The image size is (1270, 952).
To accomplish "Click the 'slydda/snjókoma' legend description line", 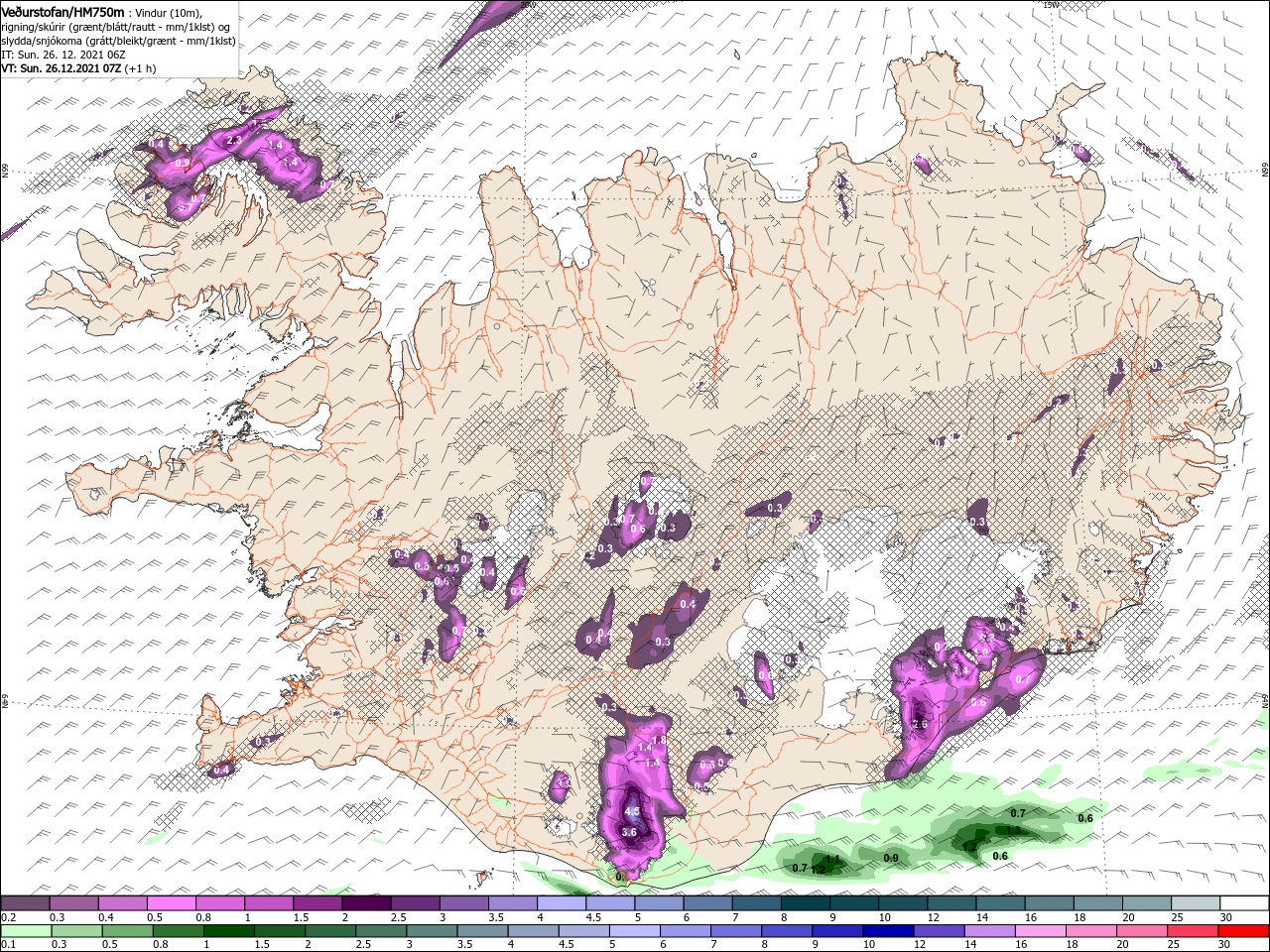I will coord(116,41).
